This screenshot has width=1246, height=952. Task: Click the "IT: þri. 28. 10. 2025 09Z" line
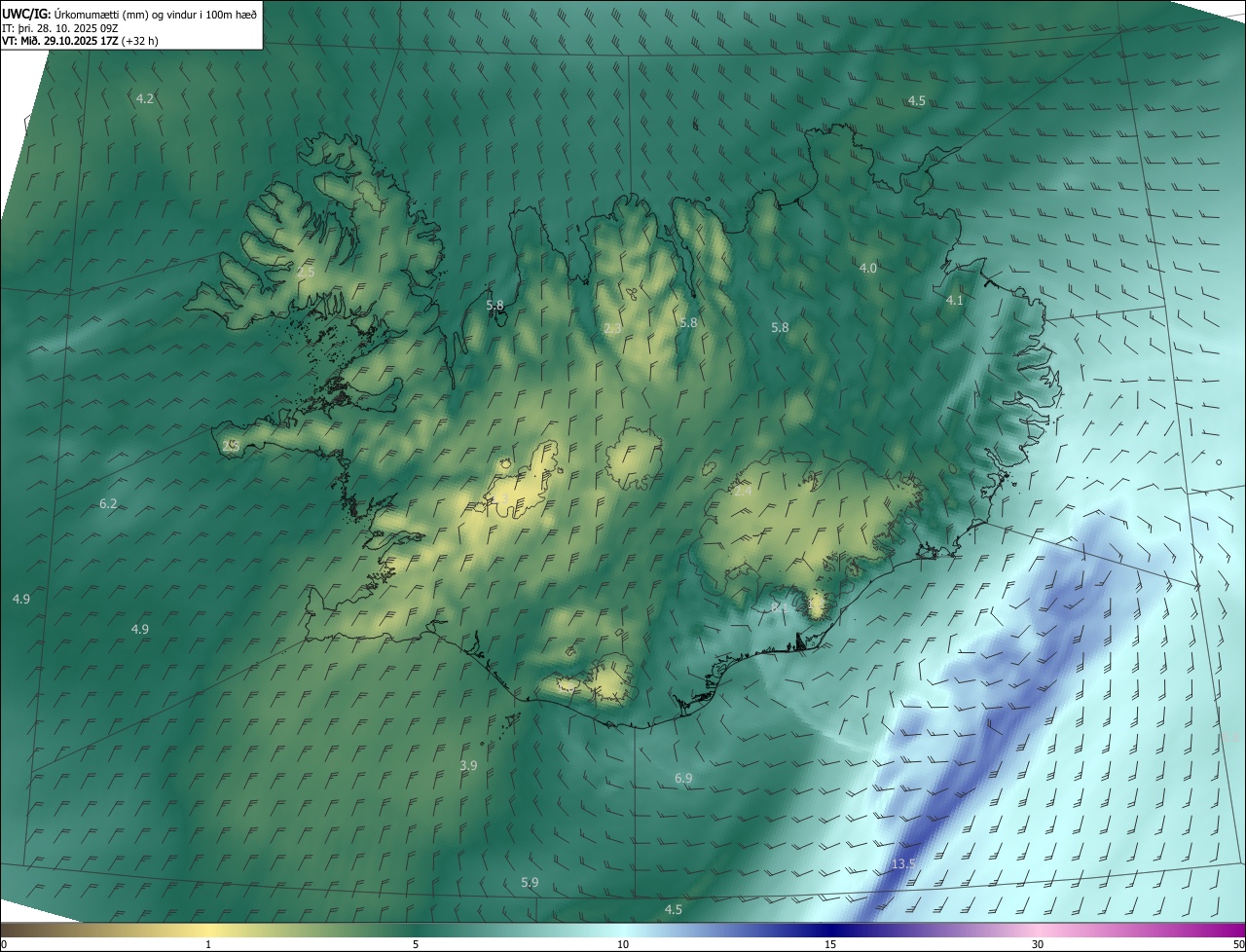60,27
